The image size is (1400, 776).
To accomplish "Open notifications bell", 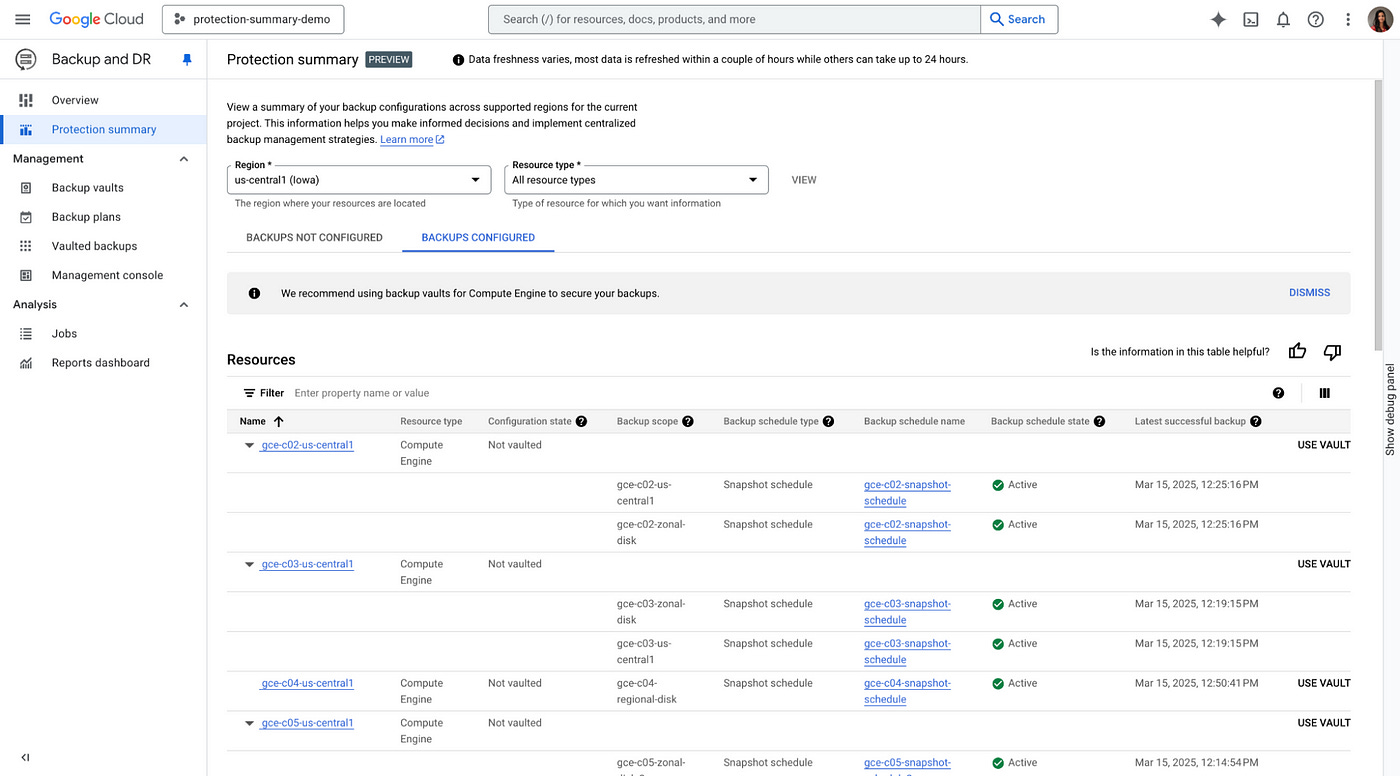I will pos(1283,19).
